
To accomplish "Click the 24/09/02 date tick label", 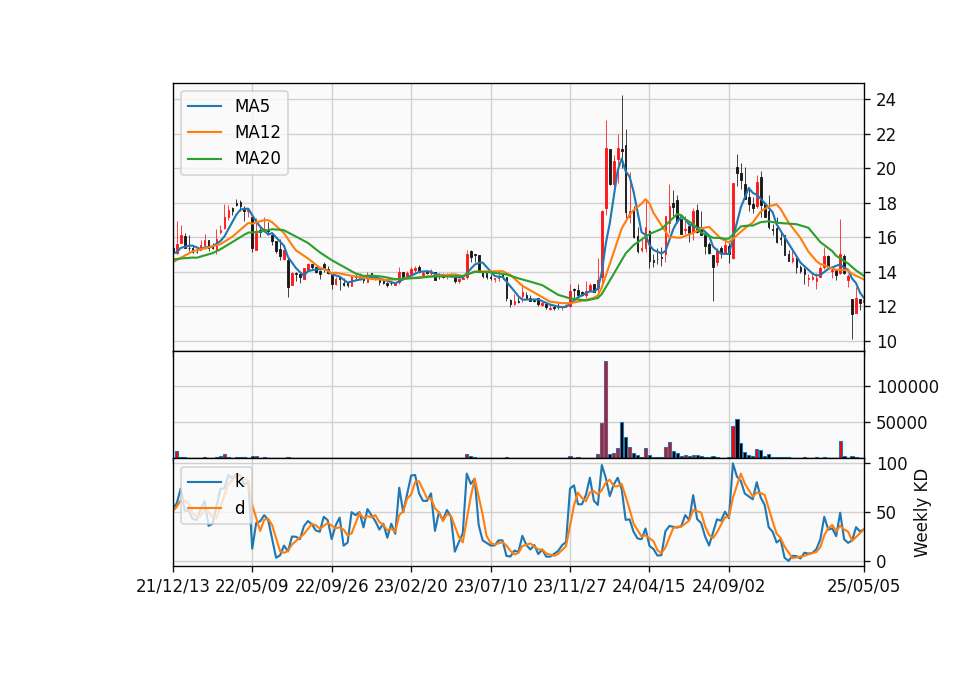I will tap(729, 586).
